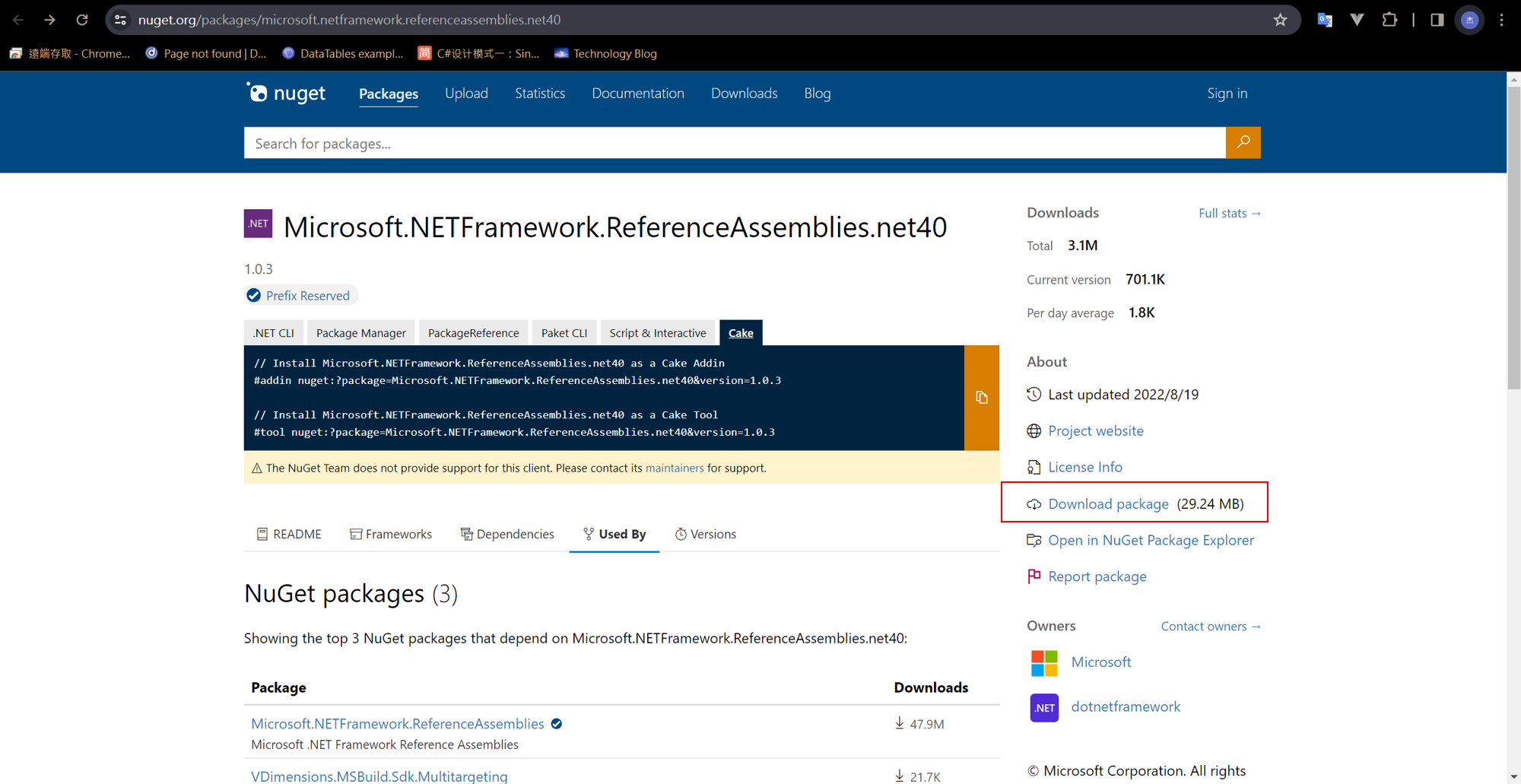Viewport: 1521px width, 784px height.
Task: Click the Google Translate icon in toolbar
Action: 1324,20
